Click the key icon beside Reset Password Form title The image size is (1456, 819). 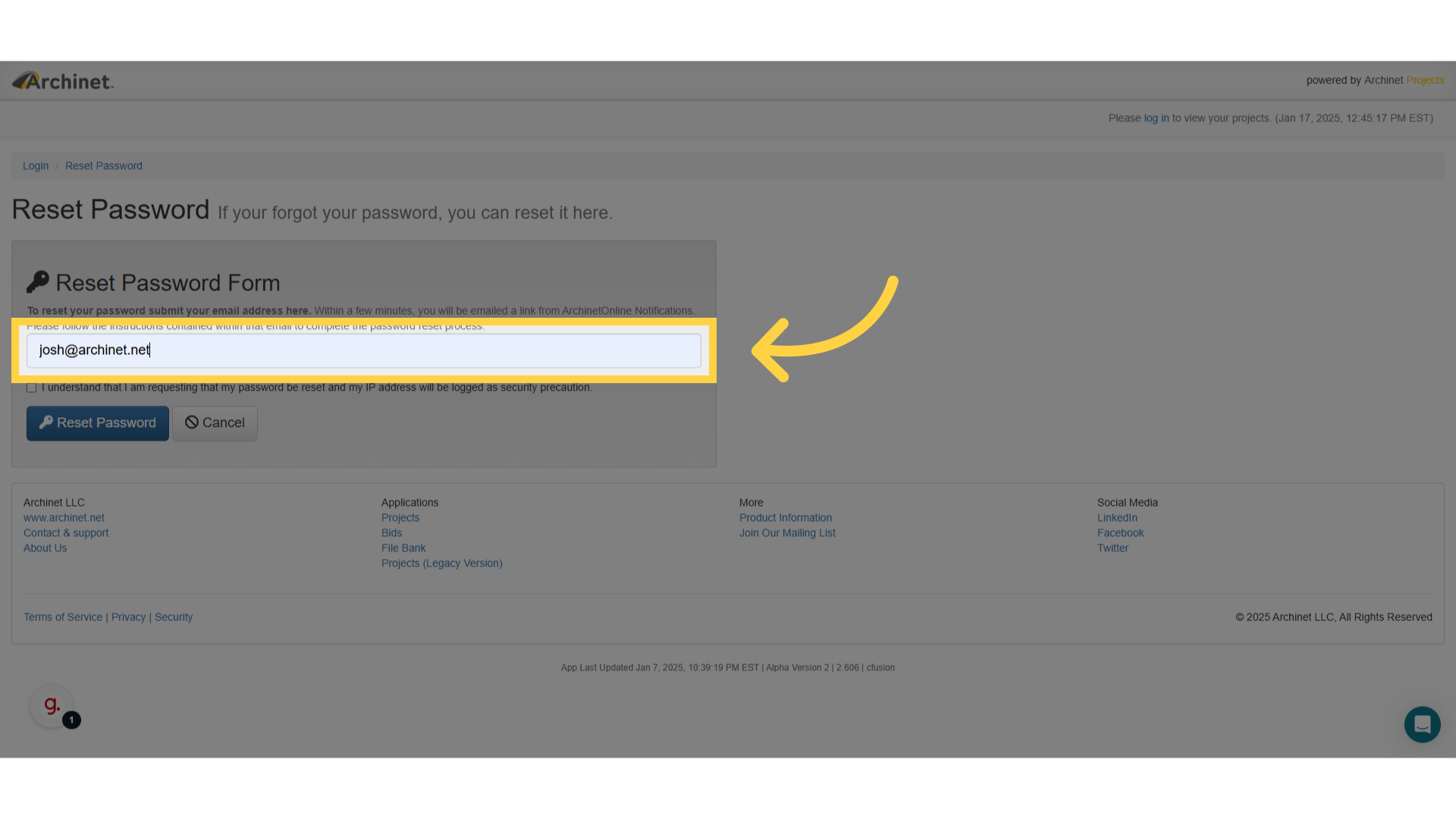coord(37,281)
